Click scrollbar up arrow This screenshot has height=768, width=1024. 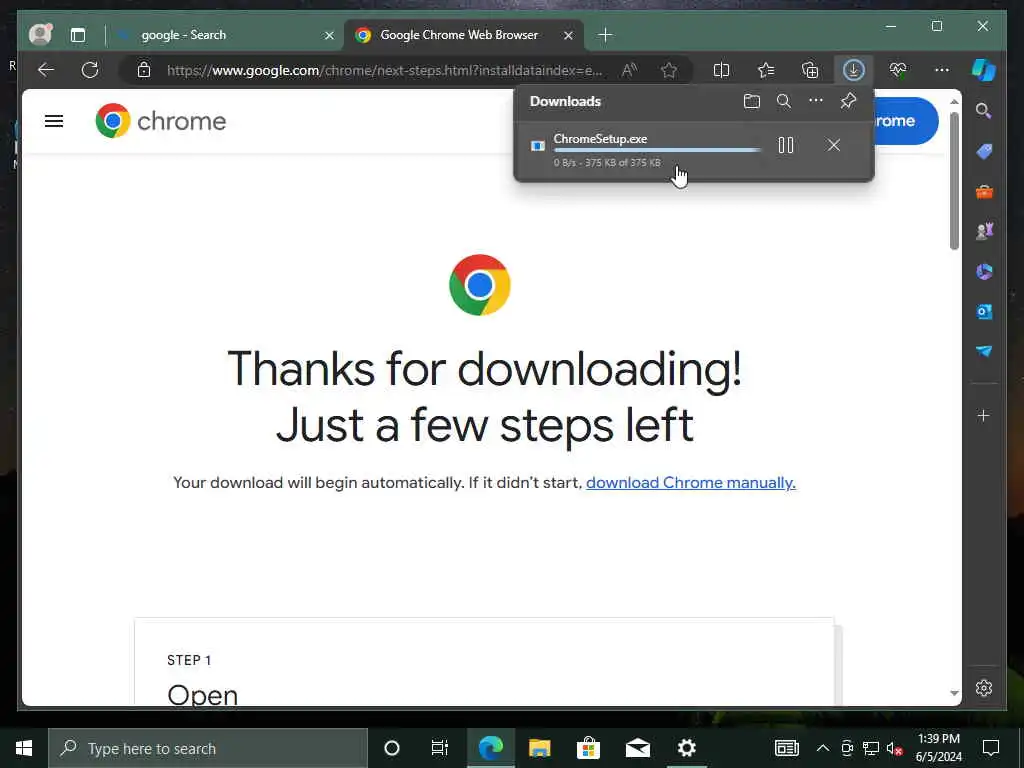tap(954, 101)
